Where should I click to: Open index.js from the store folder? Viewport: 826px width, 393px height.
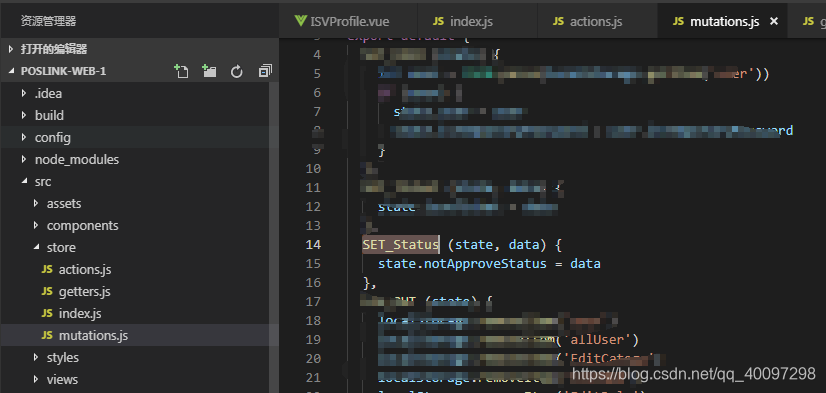pos(80,313)
